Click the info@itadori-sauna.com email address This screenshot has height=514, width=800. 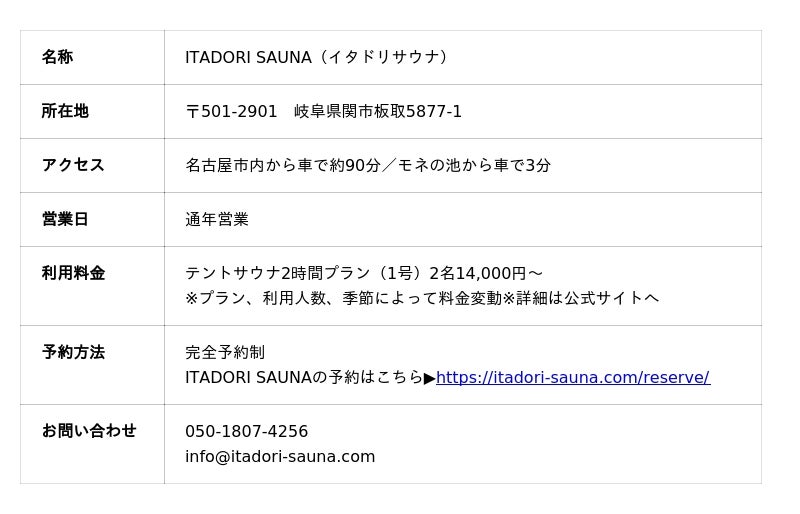pos(280,457)
